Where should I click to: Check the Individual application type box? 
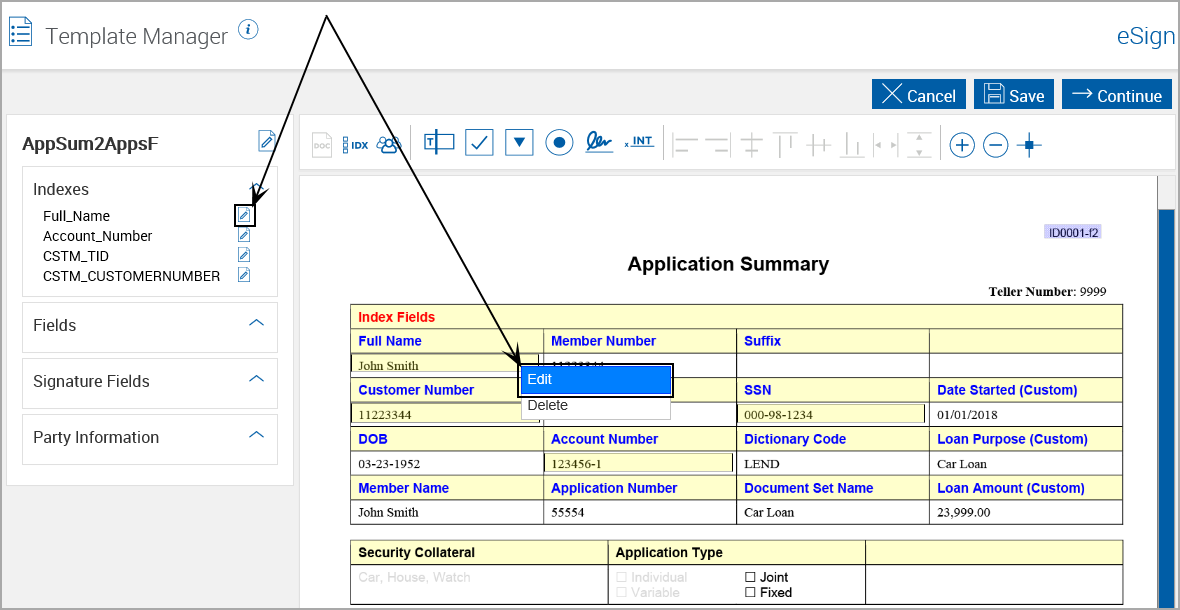coord(622,577)
